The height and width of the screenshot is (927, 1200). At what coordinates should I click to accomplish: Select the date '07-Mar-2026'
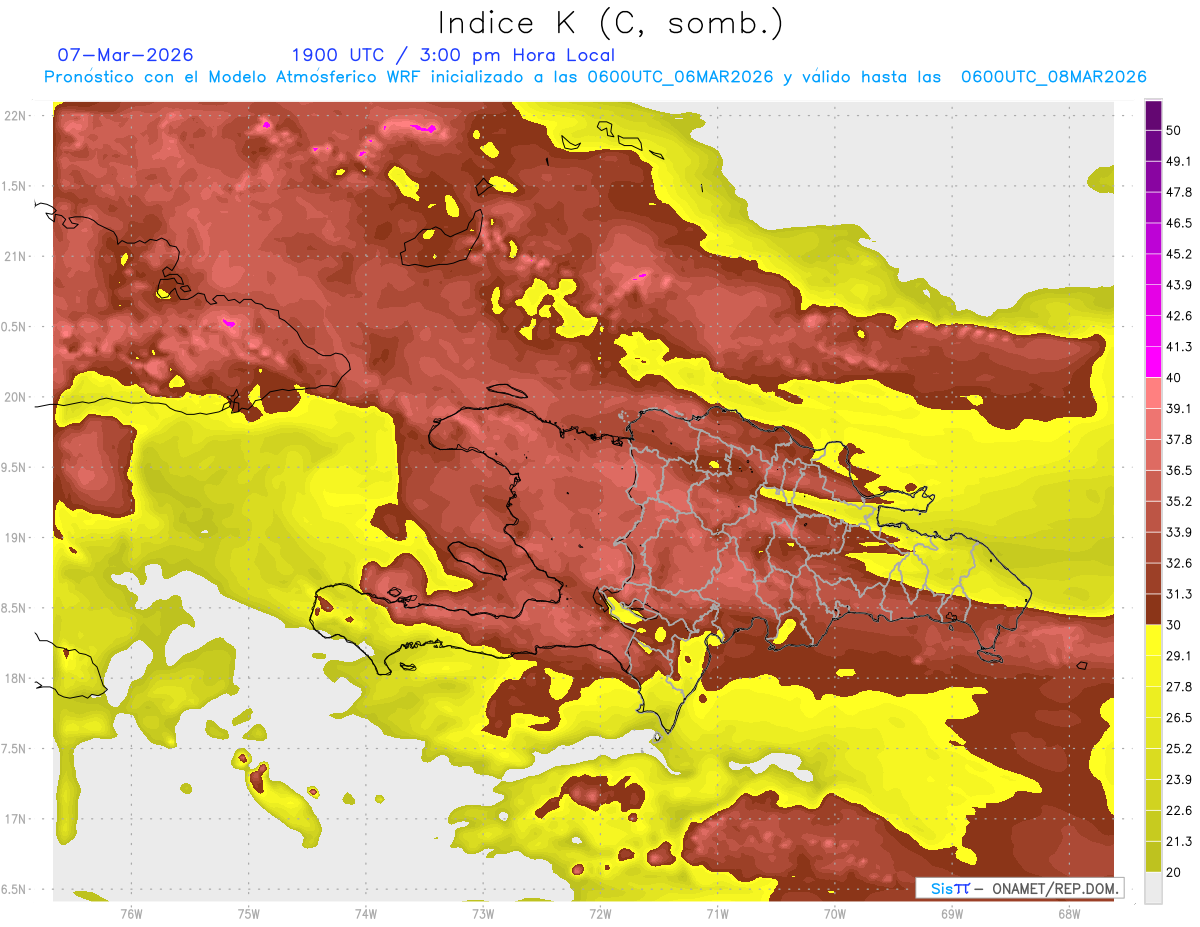pyautogui.click(x=126, y=55)
